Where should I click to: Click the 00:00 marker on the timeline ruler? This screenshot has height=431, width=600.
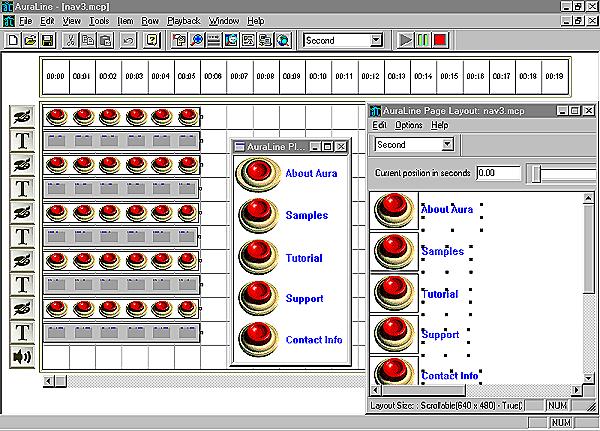[55, 76]
